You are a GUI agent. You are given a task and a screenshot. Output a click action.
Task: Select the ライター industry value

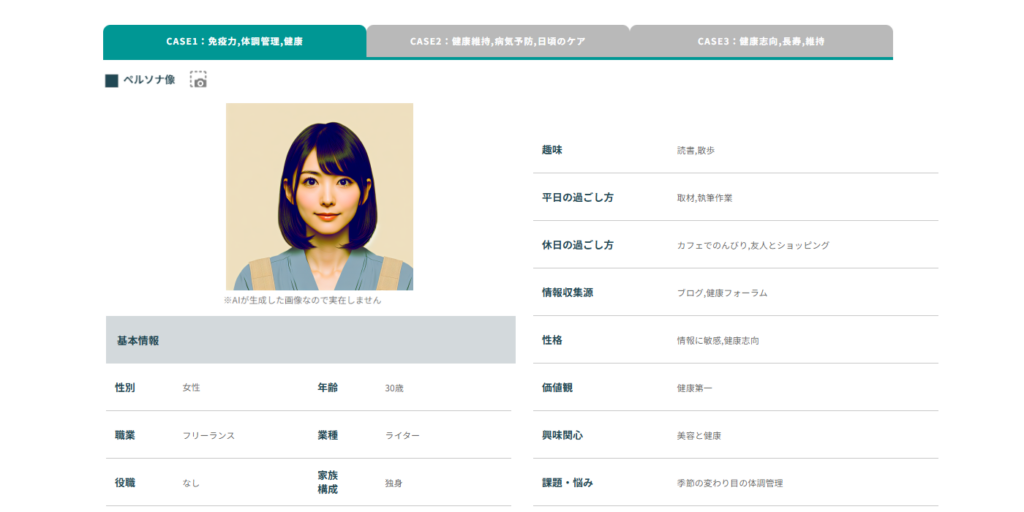click(402, 436)
